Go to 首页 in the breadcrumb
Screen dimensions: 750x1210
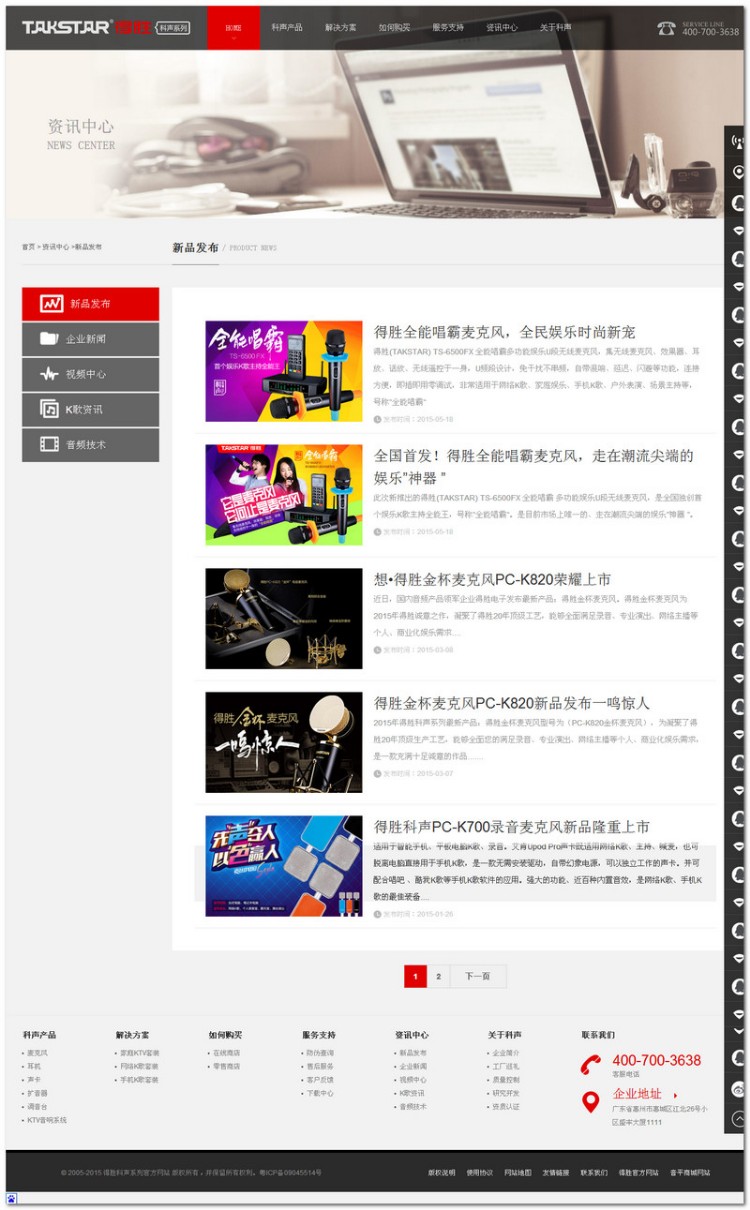[x=28, y=247]
